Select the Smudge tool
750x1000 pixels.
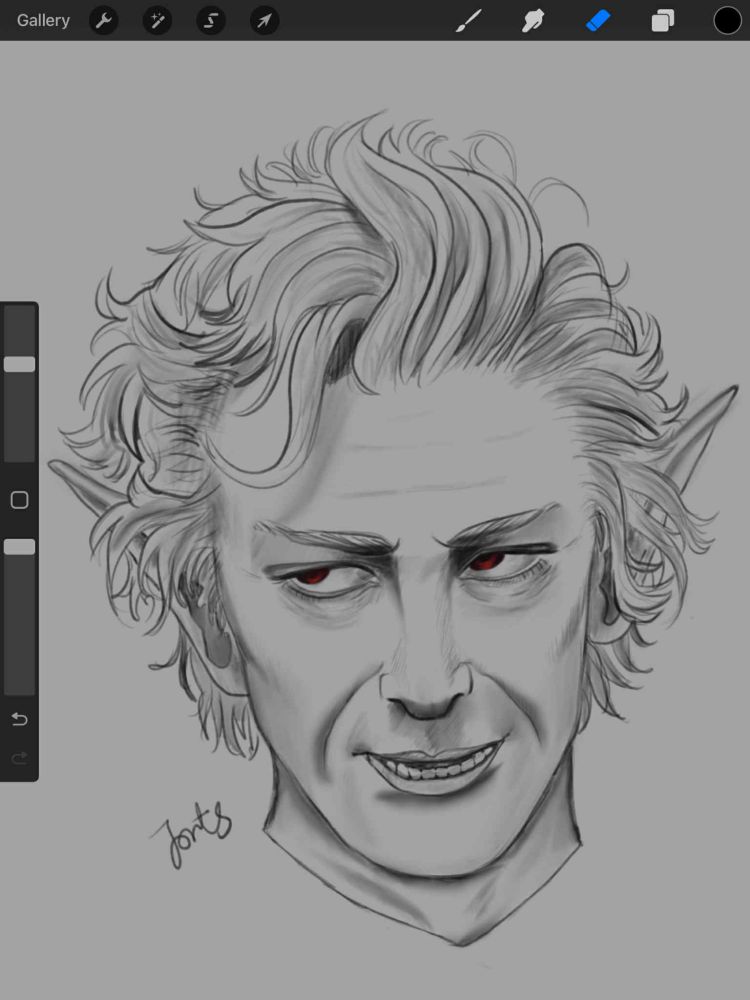tap(533, 21)
